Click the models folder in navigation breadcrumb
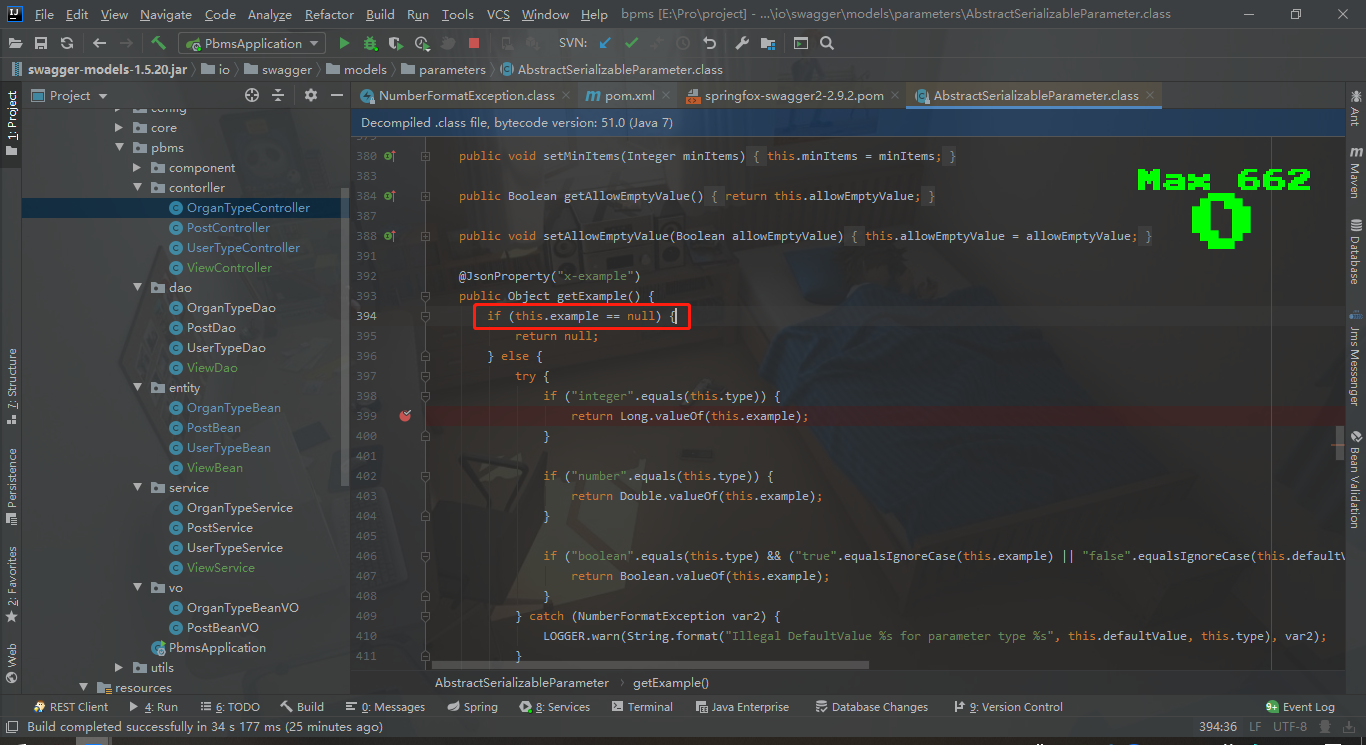The width and height of the screenshot is (1366, 745). pyautogui.click(x=357, y=69)
